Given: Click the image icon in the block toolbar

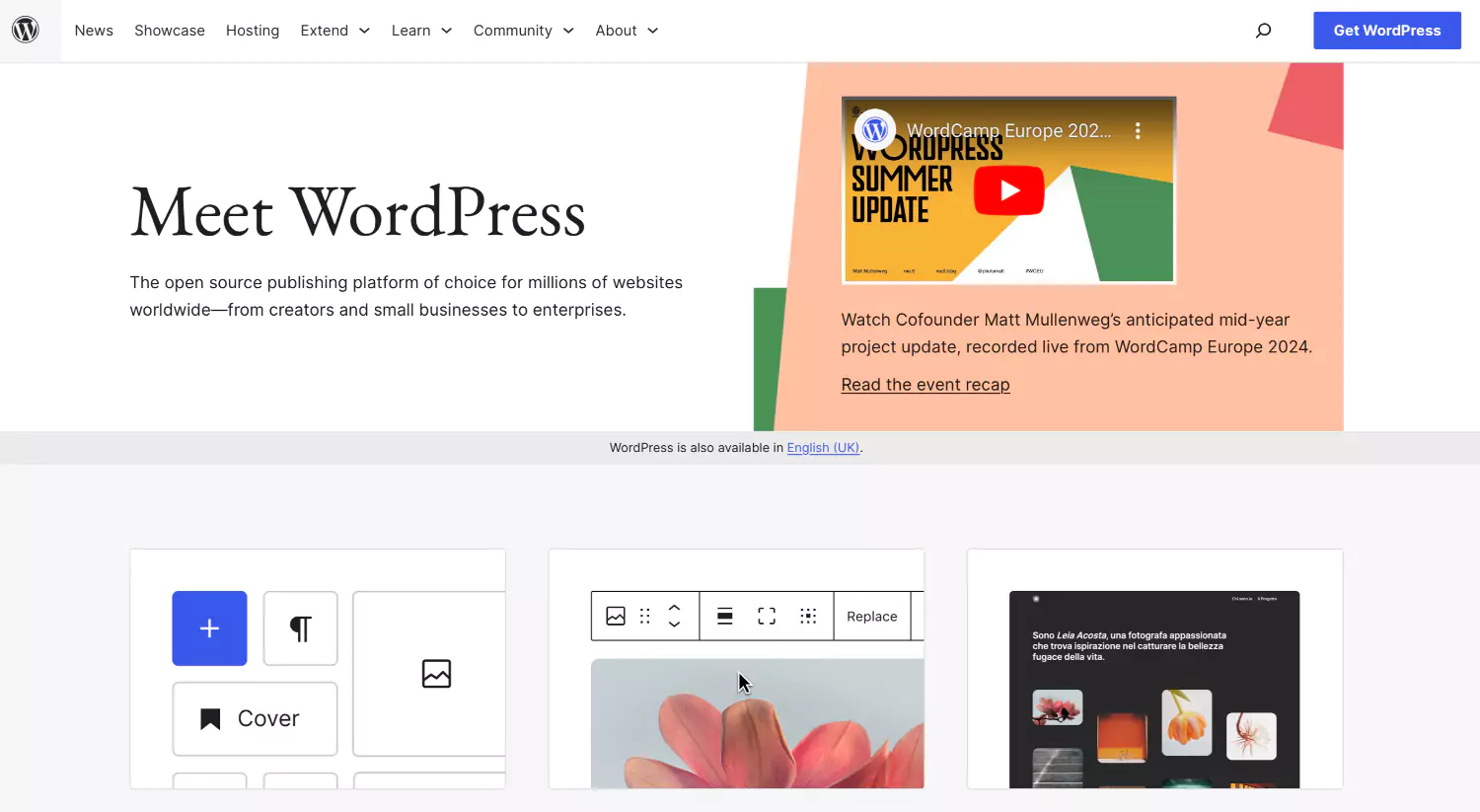Looking at the screenshot, I should (616, 616).
